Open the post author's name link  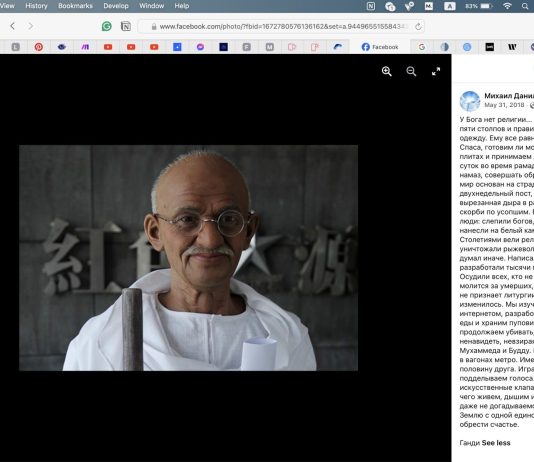509,96
